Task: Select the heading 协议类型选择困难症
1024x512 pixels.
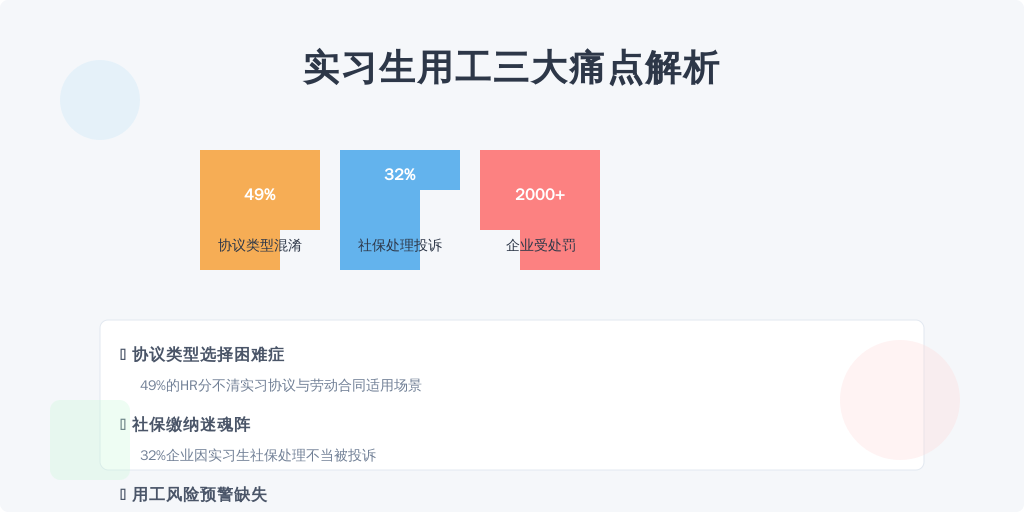Action: tap(208, 355)
